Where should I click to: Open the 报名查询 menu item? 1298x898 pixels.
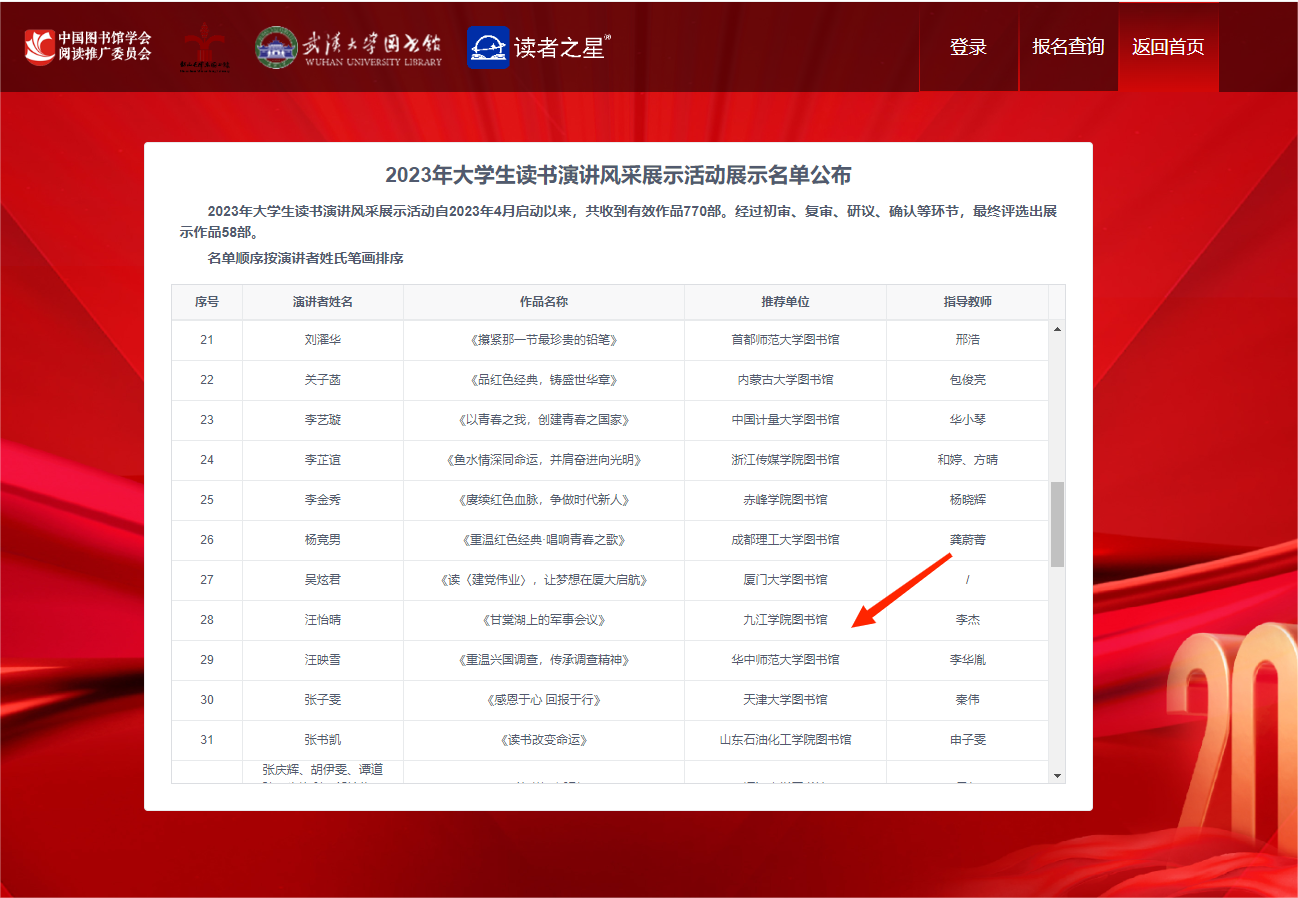[x=1068, y=47]
